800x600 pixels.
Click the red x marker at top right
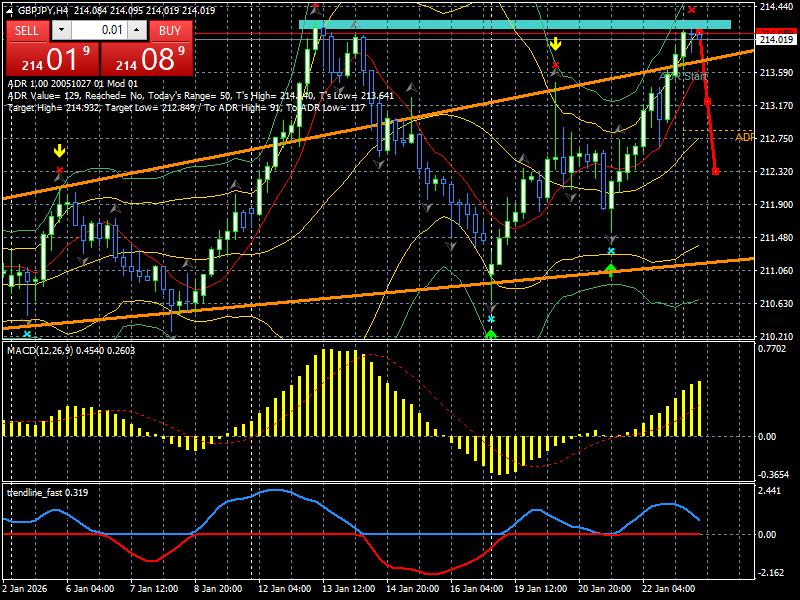point(691,10)
